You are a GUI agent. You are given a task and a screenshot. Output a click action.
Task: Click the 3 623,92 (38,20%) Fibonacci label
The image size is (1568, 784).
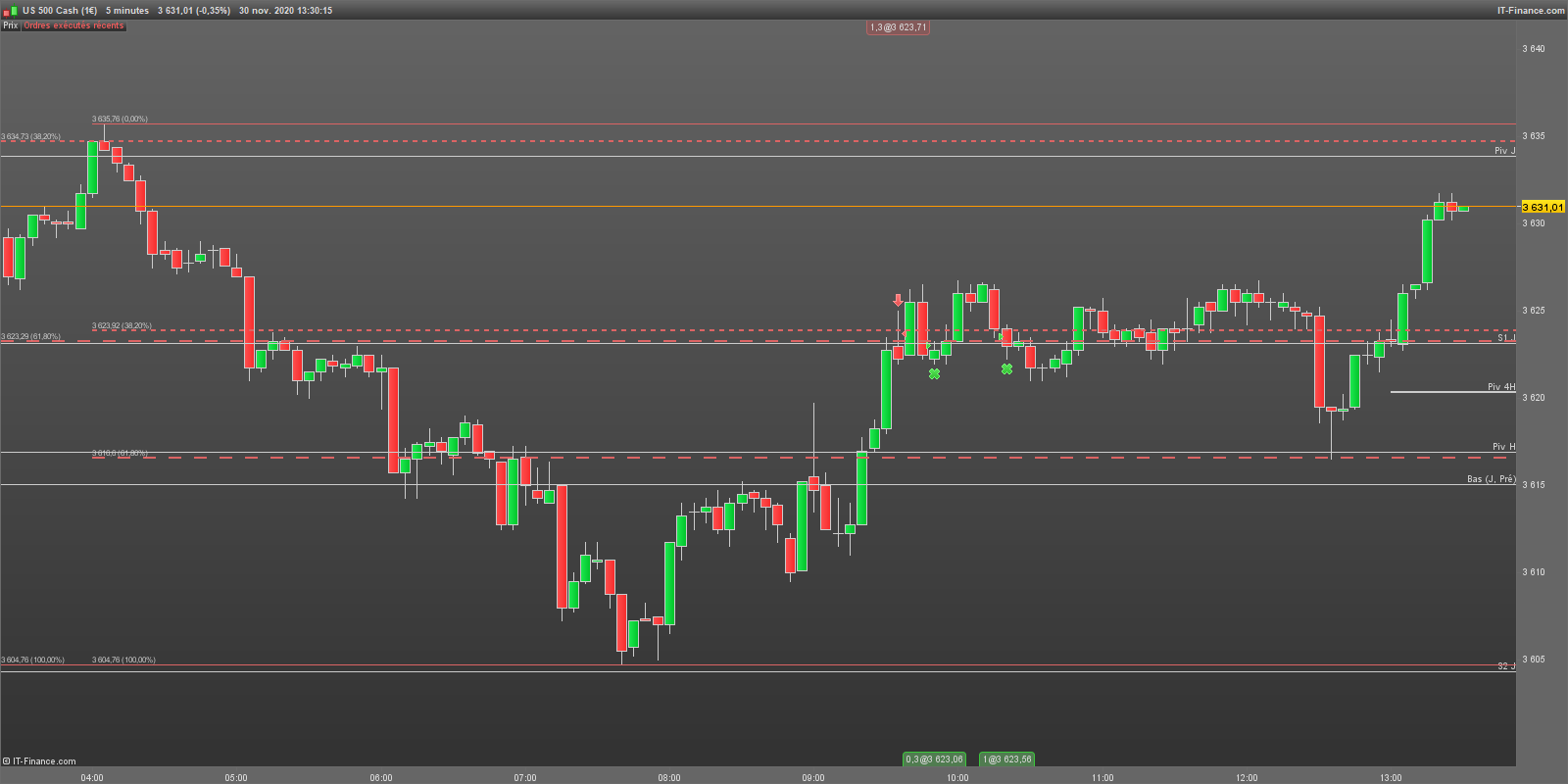[122, 326]
